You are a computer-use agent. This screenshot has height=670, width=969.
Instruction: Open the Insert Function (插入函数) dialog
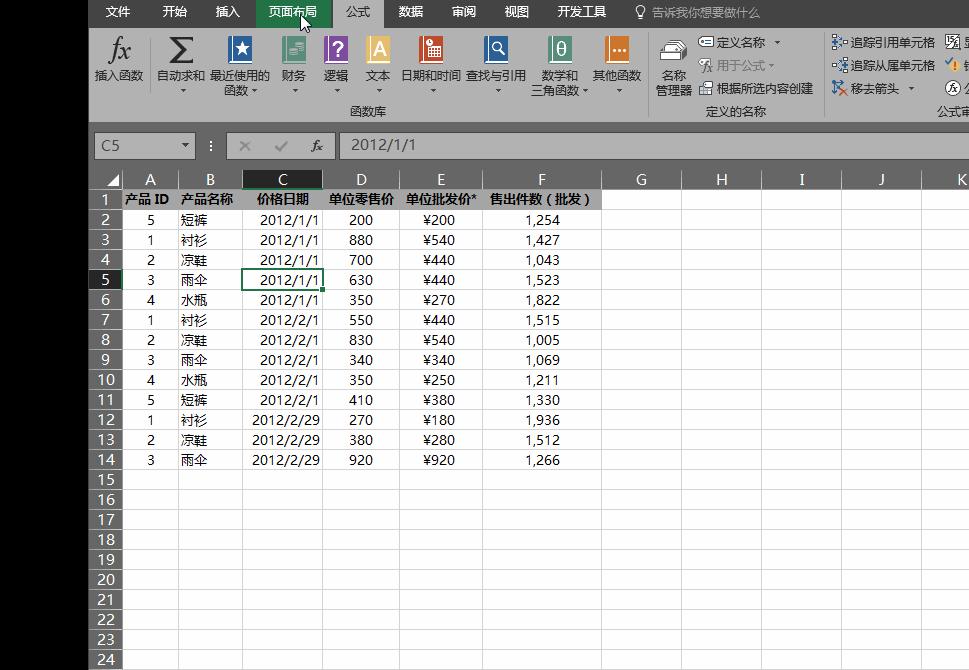[x=119, y=60]
